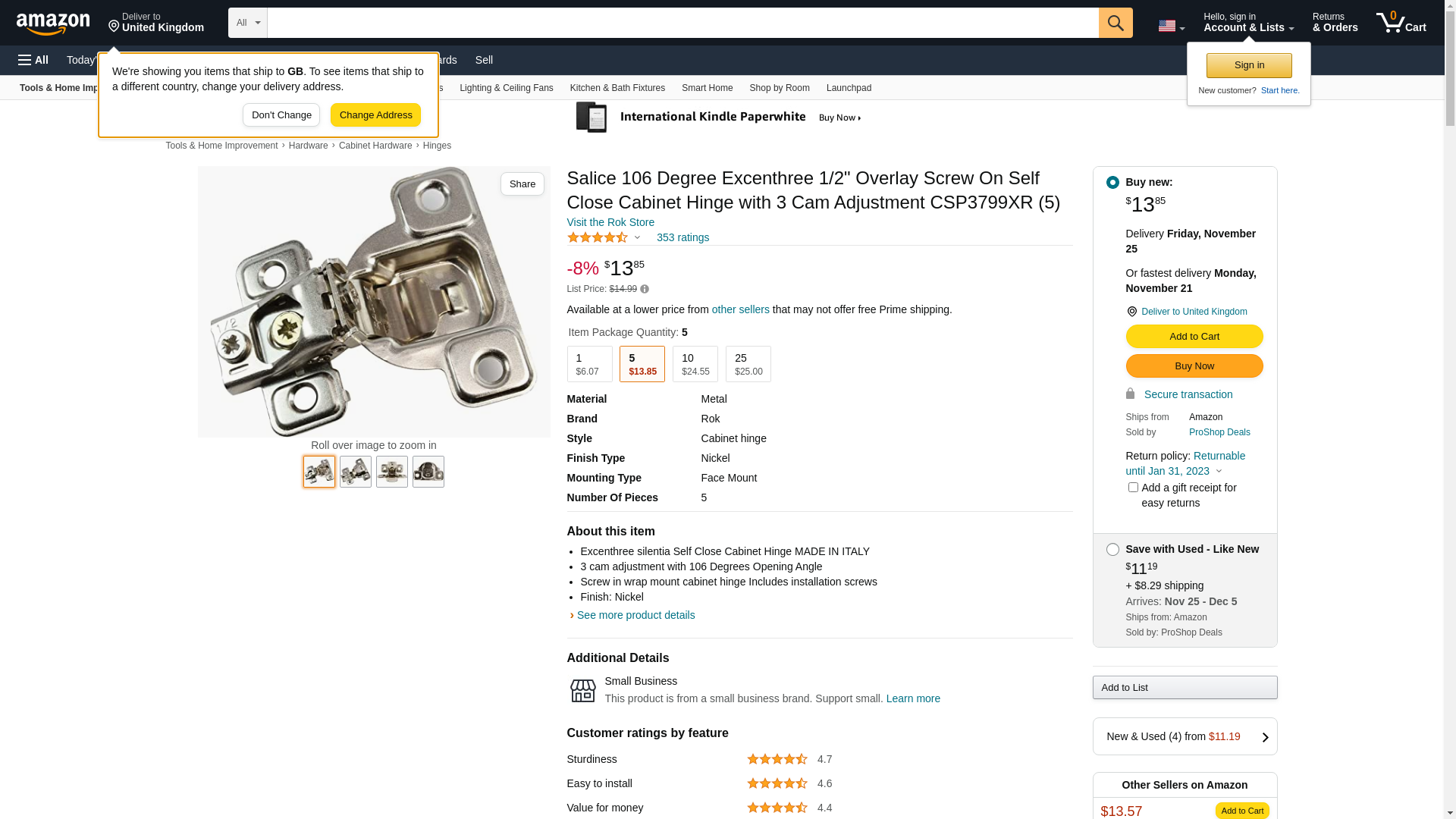Viewport: 1456px width, 819px height.
Task: Click the List Price info icon
Action: tap(645, 289)
